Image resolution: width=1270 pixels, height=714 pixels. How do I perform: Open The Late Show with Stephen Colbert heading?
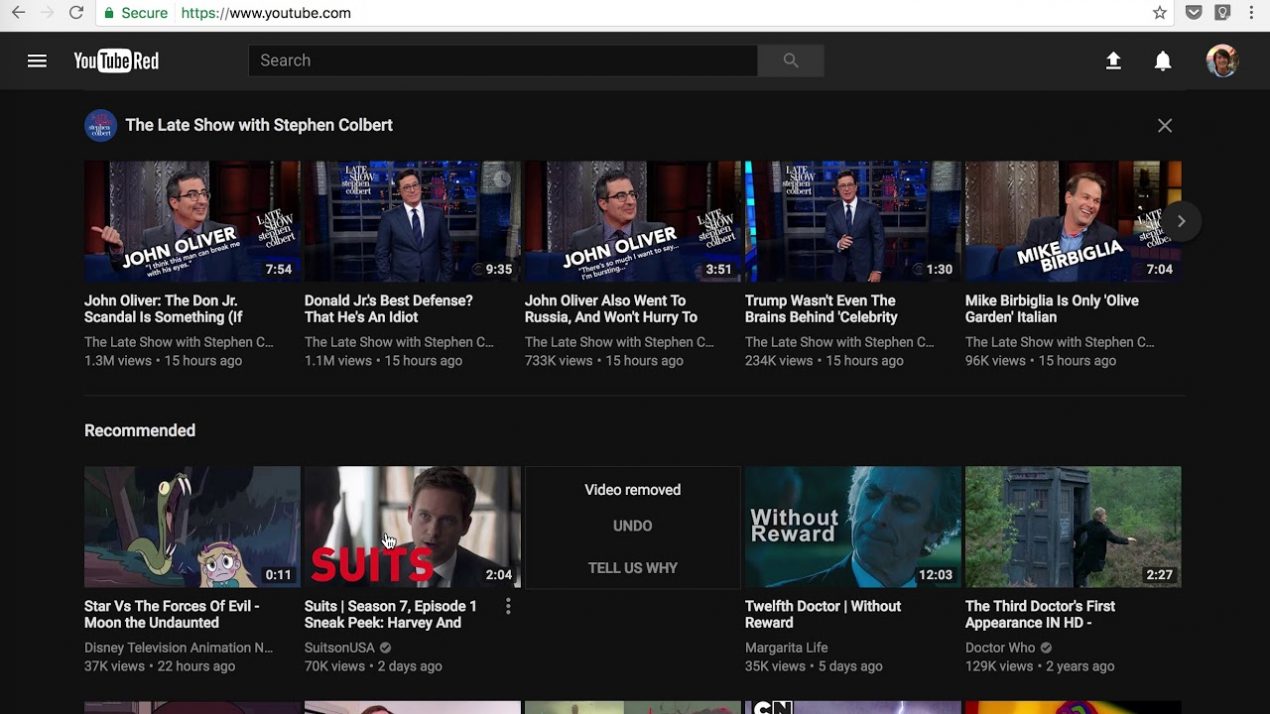pyautogui.click(x=259, y=125)
